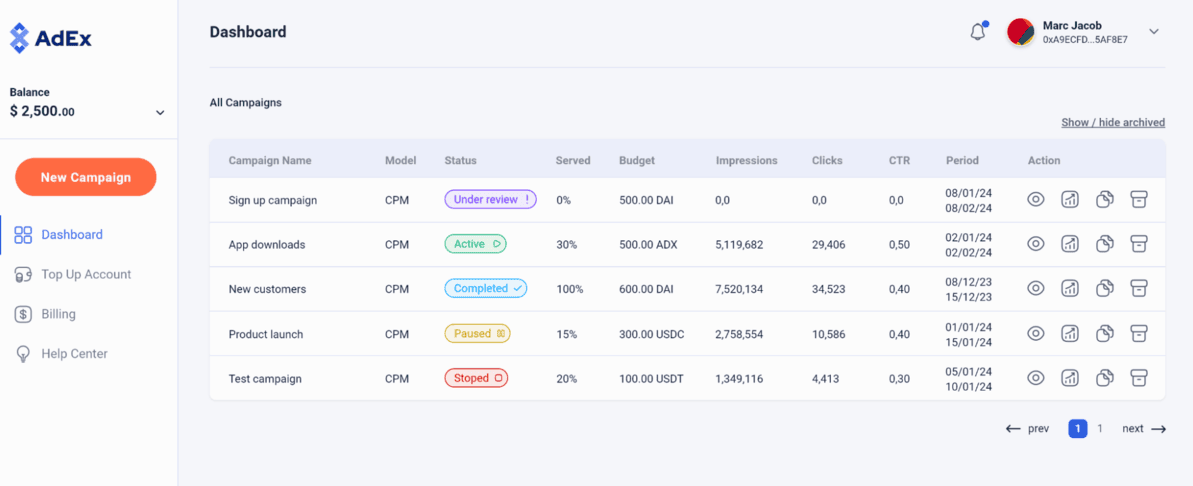The image size is (1193, 486).
Task: Expand the Balance dropdown
Action: tap(160, 113)
